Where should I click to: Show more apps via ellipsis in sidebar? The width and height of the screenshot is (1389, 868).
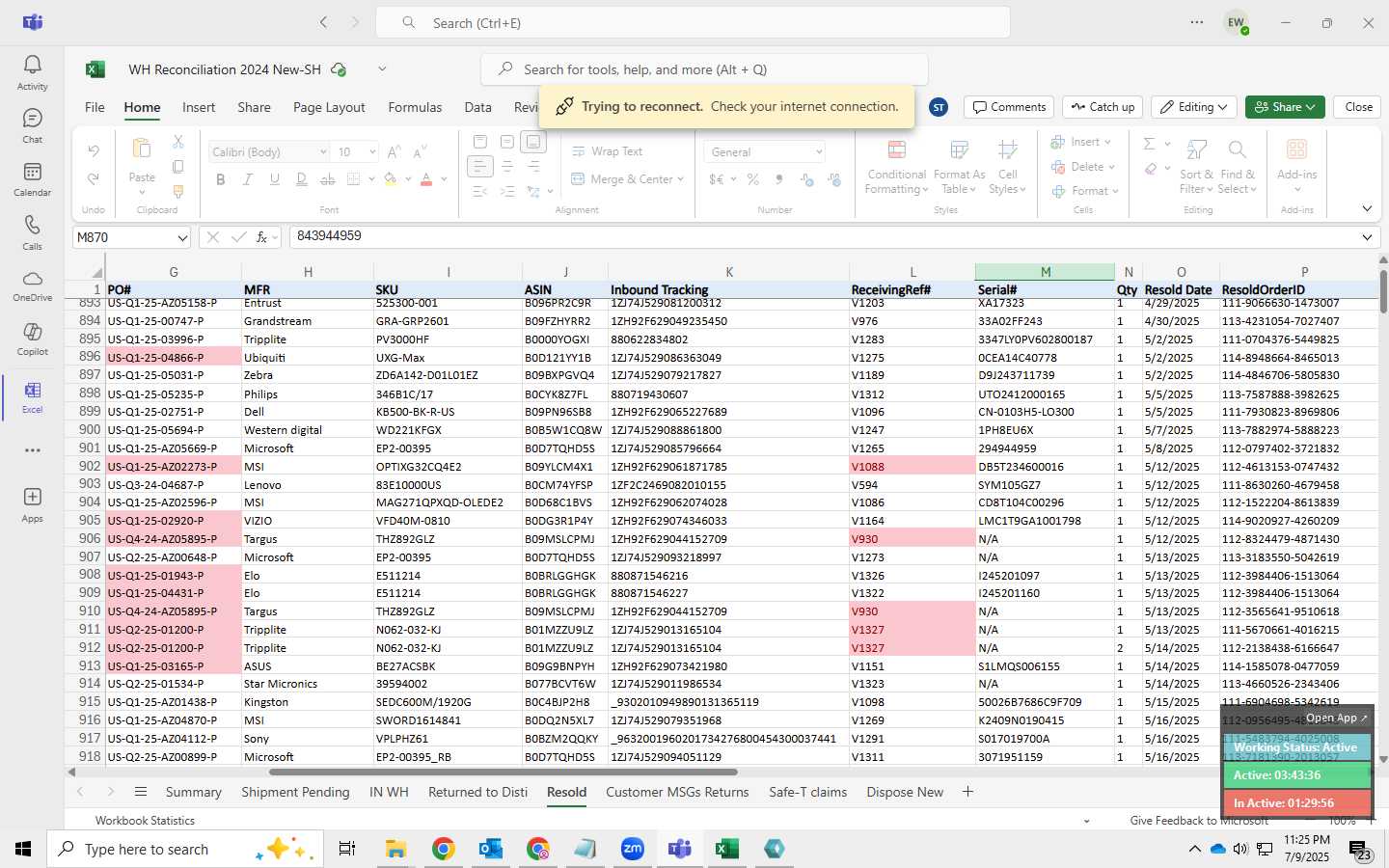pos(32,450)
